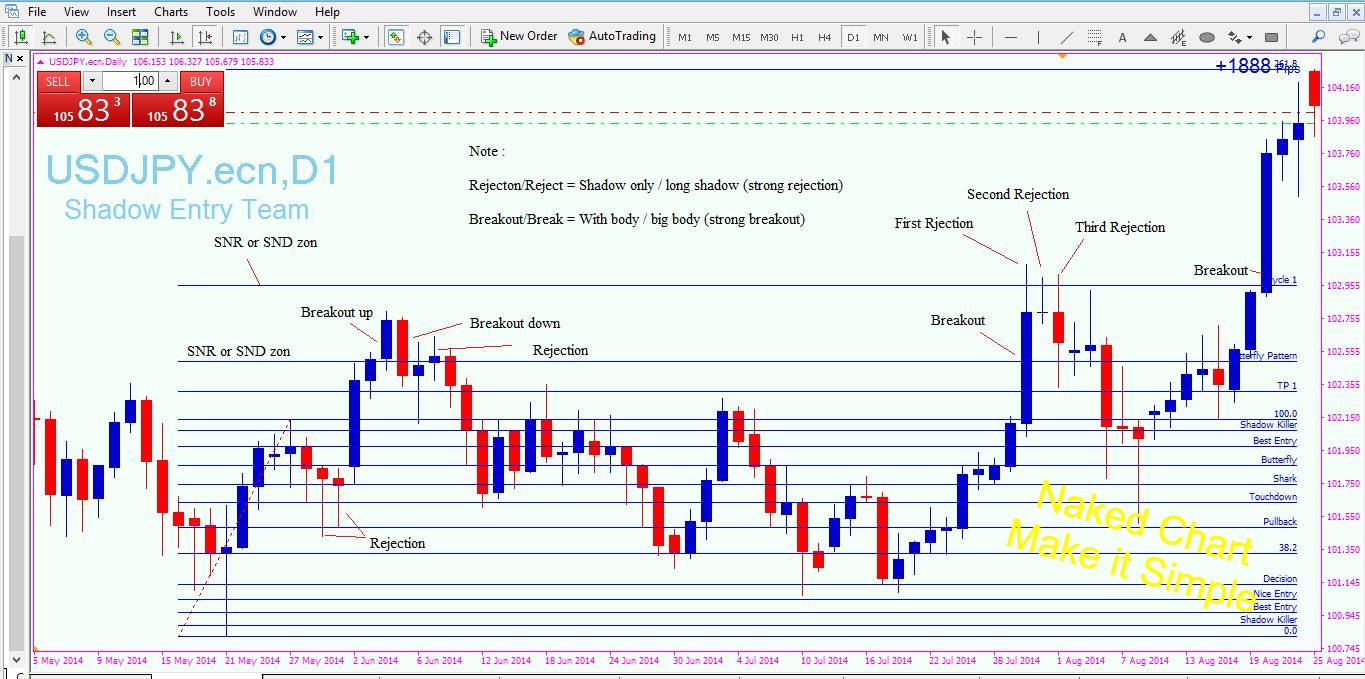The height and width of the screenshot is (679, 1365).
Task: Toggle auto scroll for the chart
Action: [176, 37]
